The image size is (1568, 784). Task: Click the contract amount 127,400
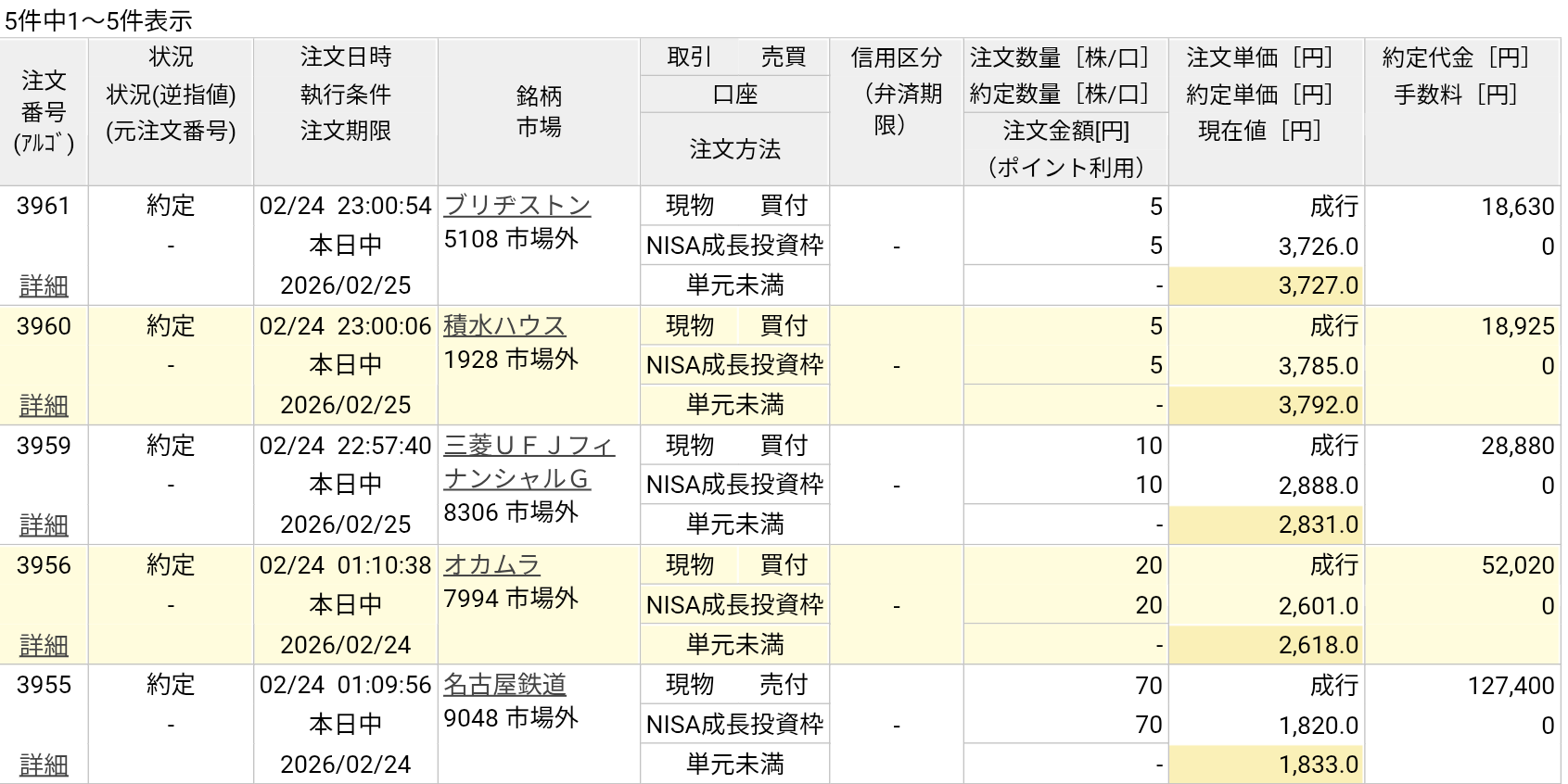click(x=1510, y=685)
